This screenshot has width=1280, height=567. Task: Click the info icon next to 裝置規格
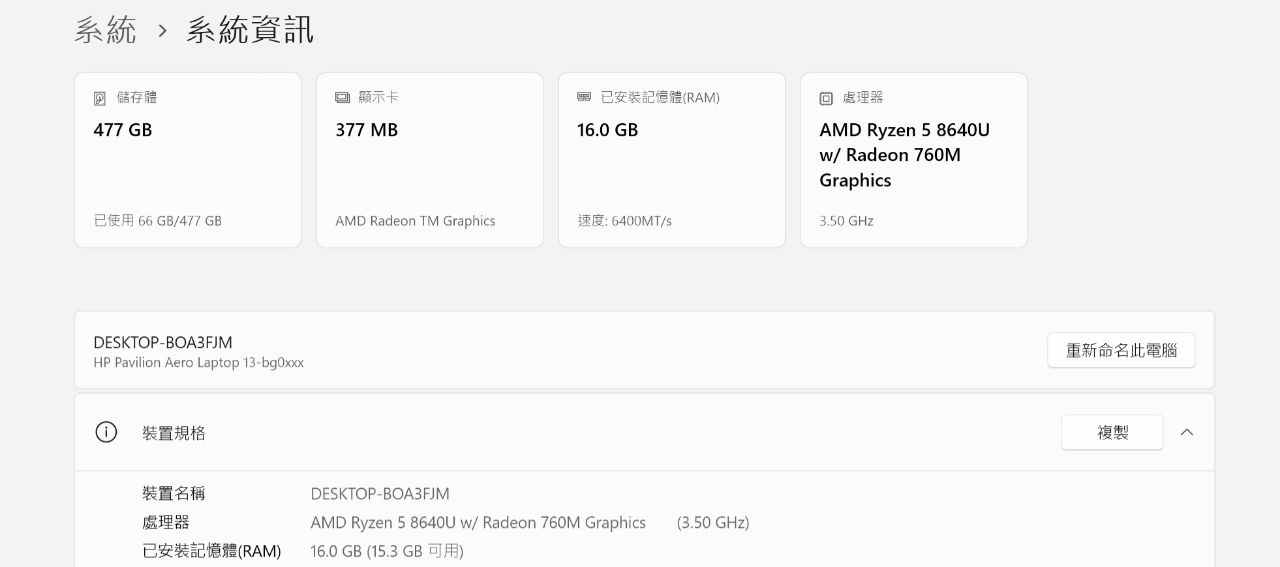pyautogui.click(x=106, y=432)
